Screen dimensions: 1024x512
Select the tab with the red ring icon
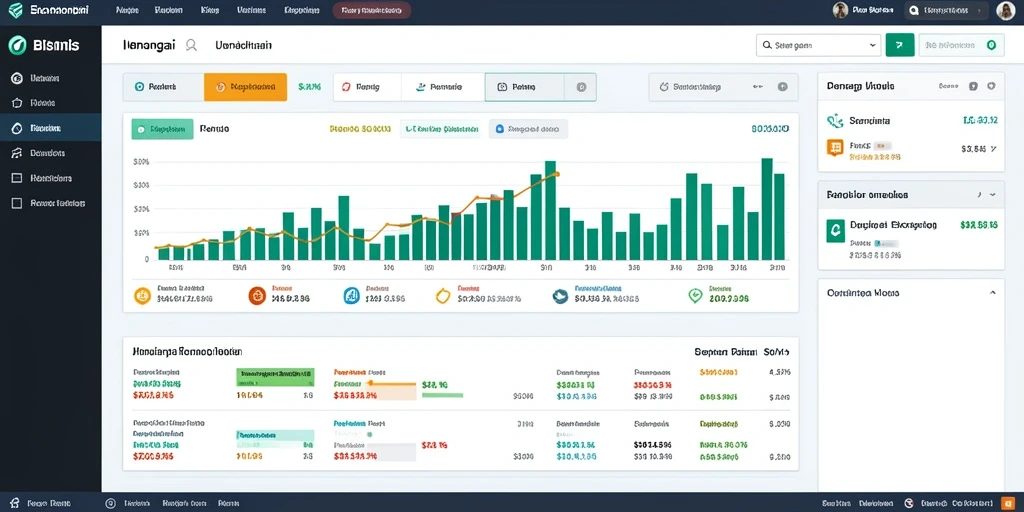coord(367,87)
